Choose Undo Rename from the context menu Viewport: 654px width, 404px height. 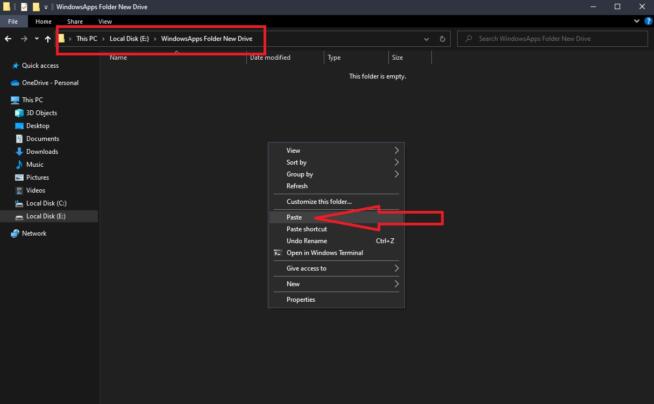point(336,241)
